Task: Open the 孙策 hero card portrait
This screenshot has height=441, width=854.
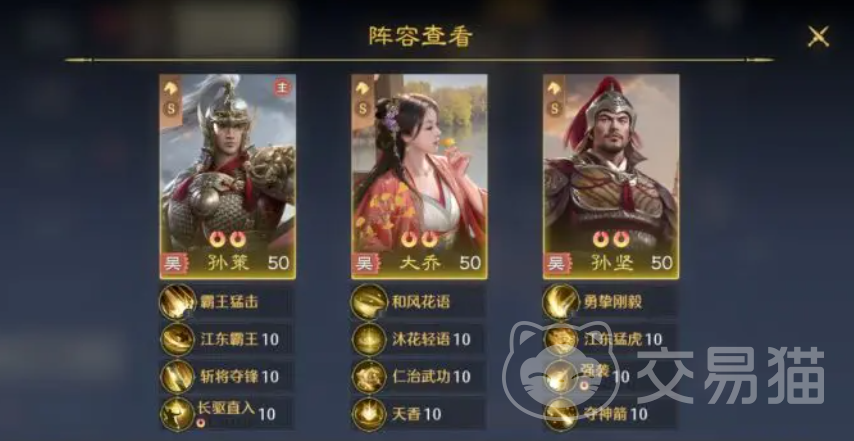Action: pyautogui.click(x=228, y=176)
